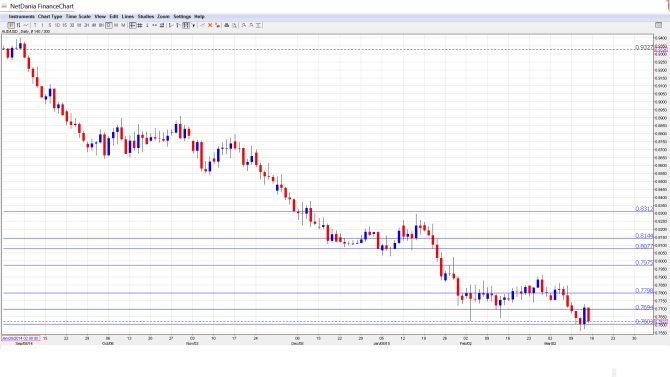Click the last toolbar icon after text icons

(x=259, y=25)
